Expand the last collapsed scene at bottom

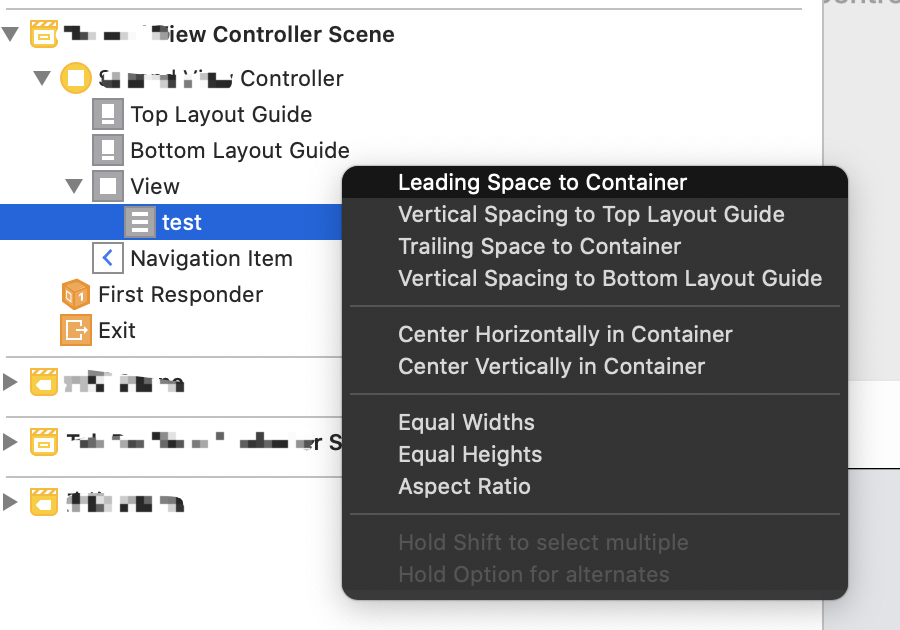coord(11,501)
